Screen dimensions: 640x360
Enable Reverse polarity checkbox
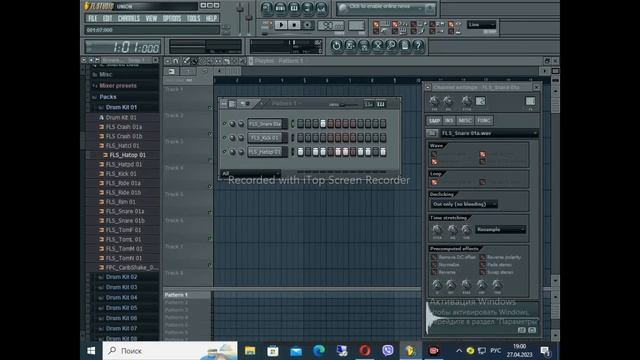(x=482, y=258)
